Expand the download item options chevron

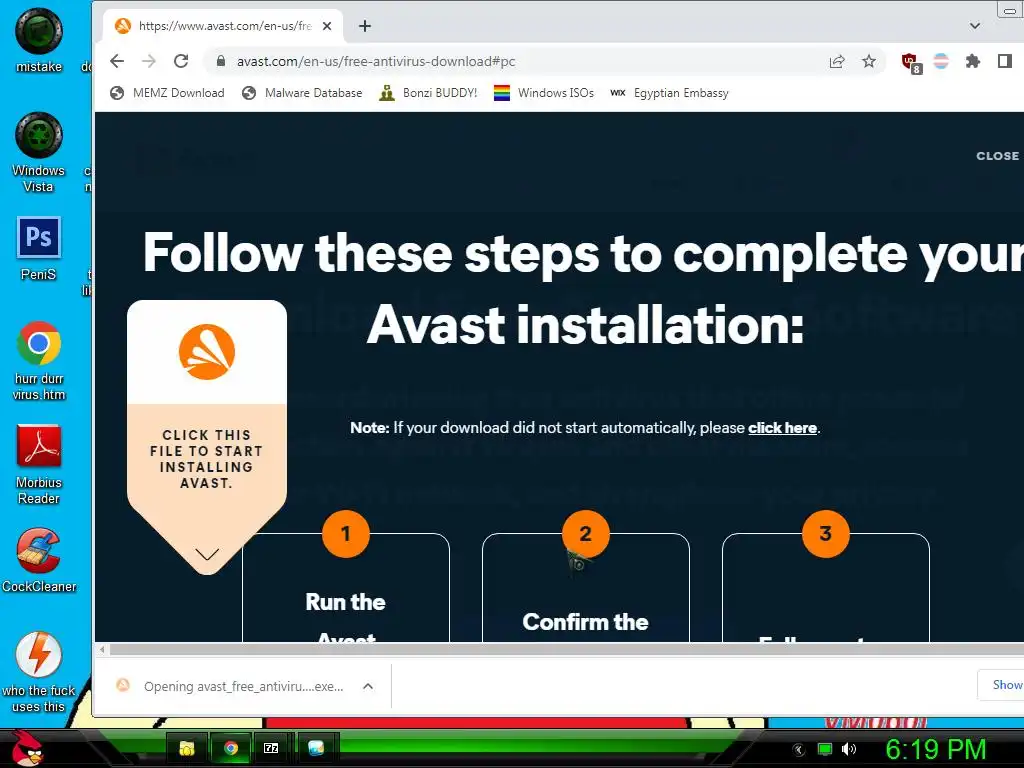pyautogui.click(x=368, y=686)
